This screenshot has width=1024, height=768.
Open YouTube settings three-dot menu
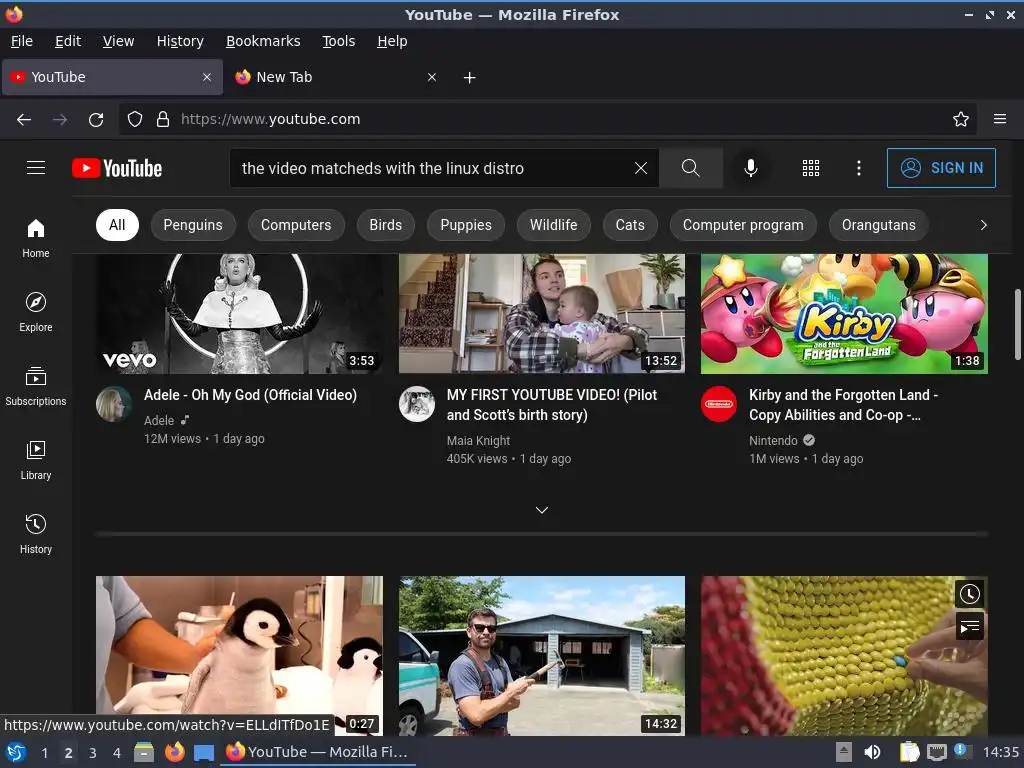859,168
